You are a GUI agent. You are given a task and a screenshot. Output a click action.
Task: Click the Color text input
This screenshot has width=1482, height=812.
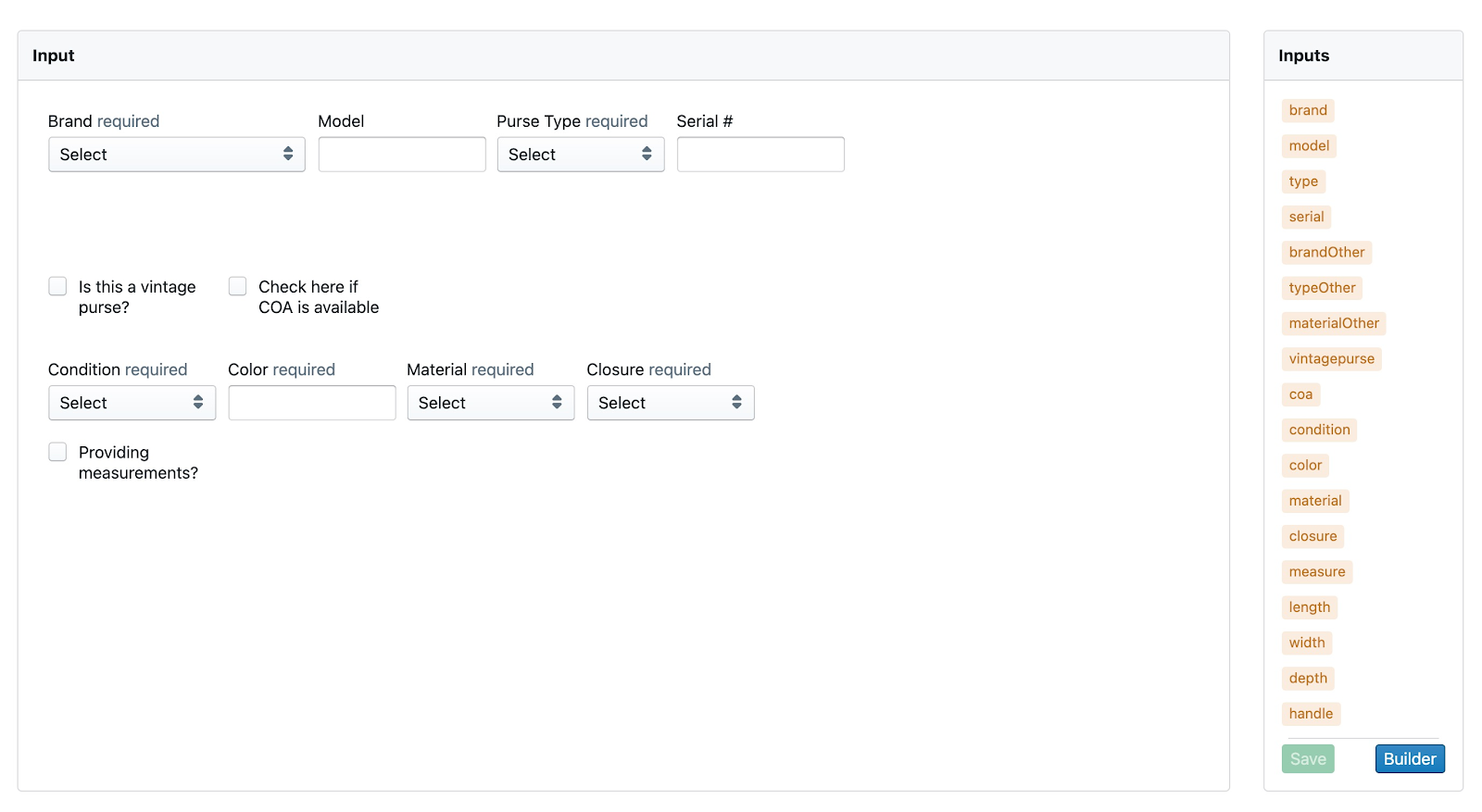point(311,403)
